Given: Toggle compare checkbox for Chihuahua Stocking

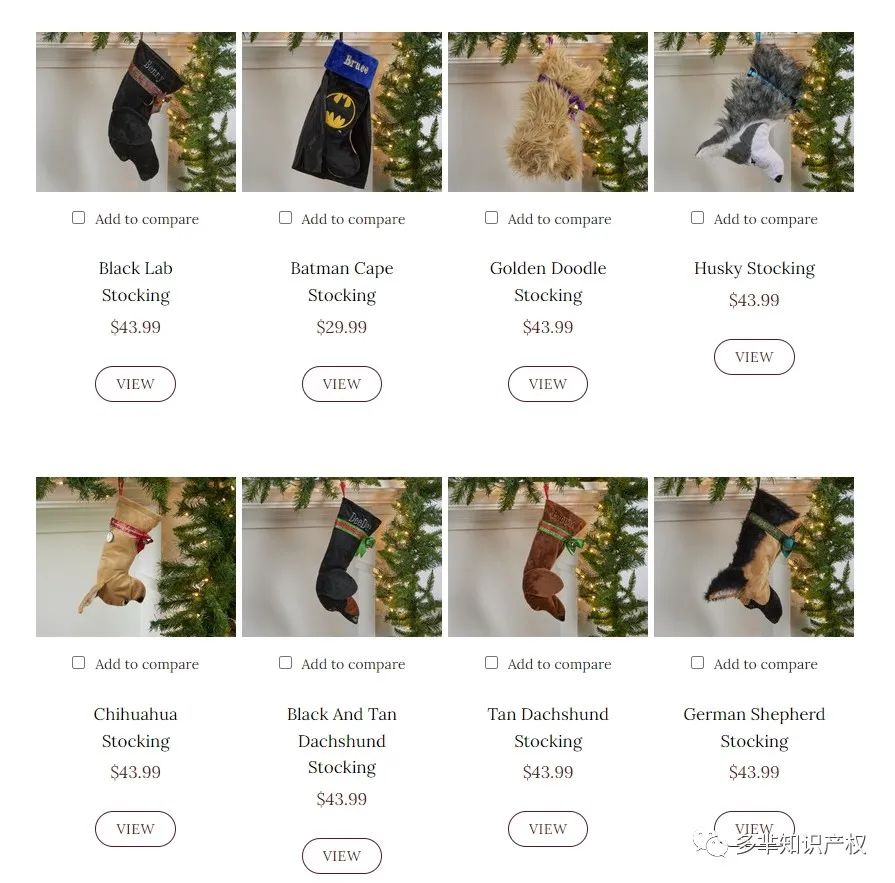Looking at the screenshot, I should pyautogui.click(x=79, y=663).
